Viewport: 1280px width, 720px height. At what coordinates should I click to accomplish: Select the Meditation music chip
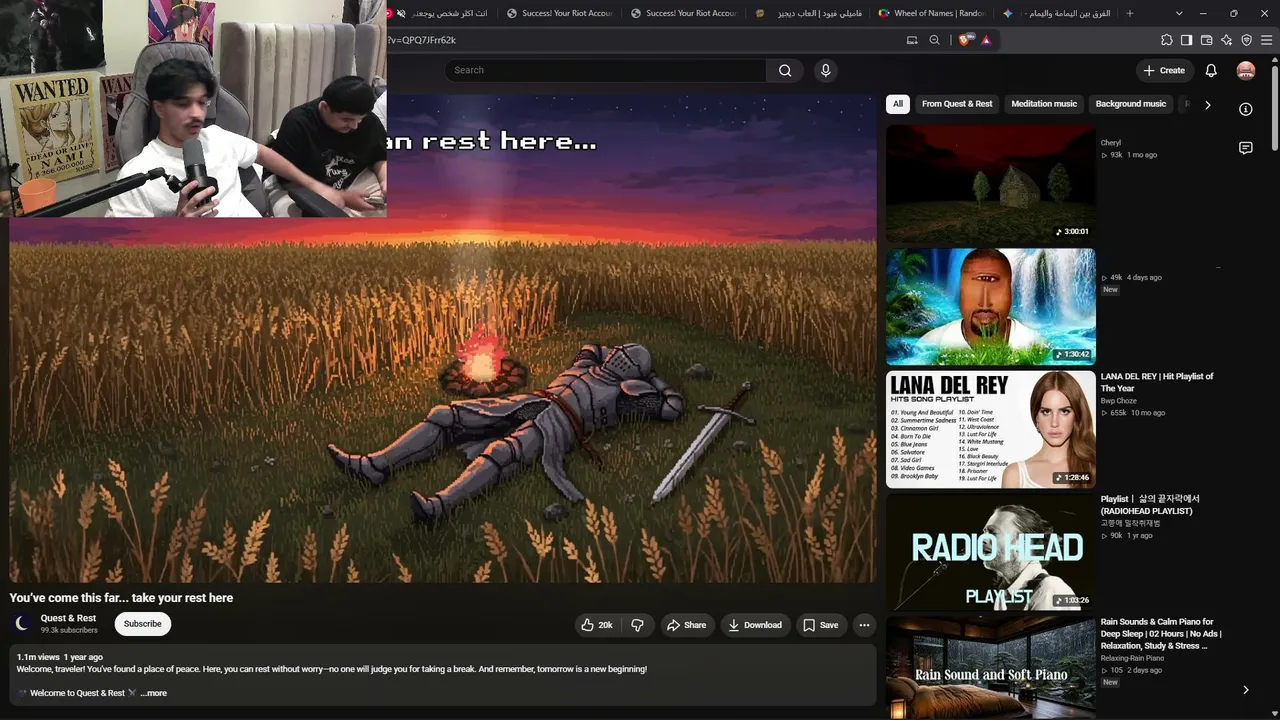pyautogui.click(x=1044, y=104)
